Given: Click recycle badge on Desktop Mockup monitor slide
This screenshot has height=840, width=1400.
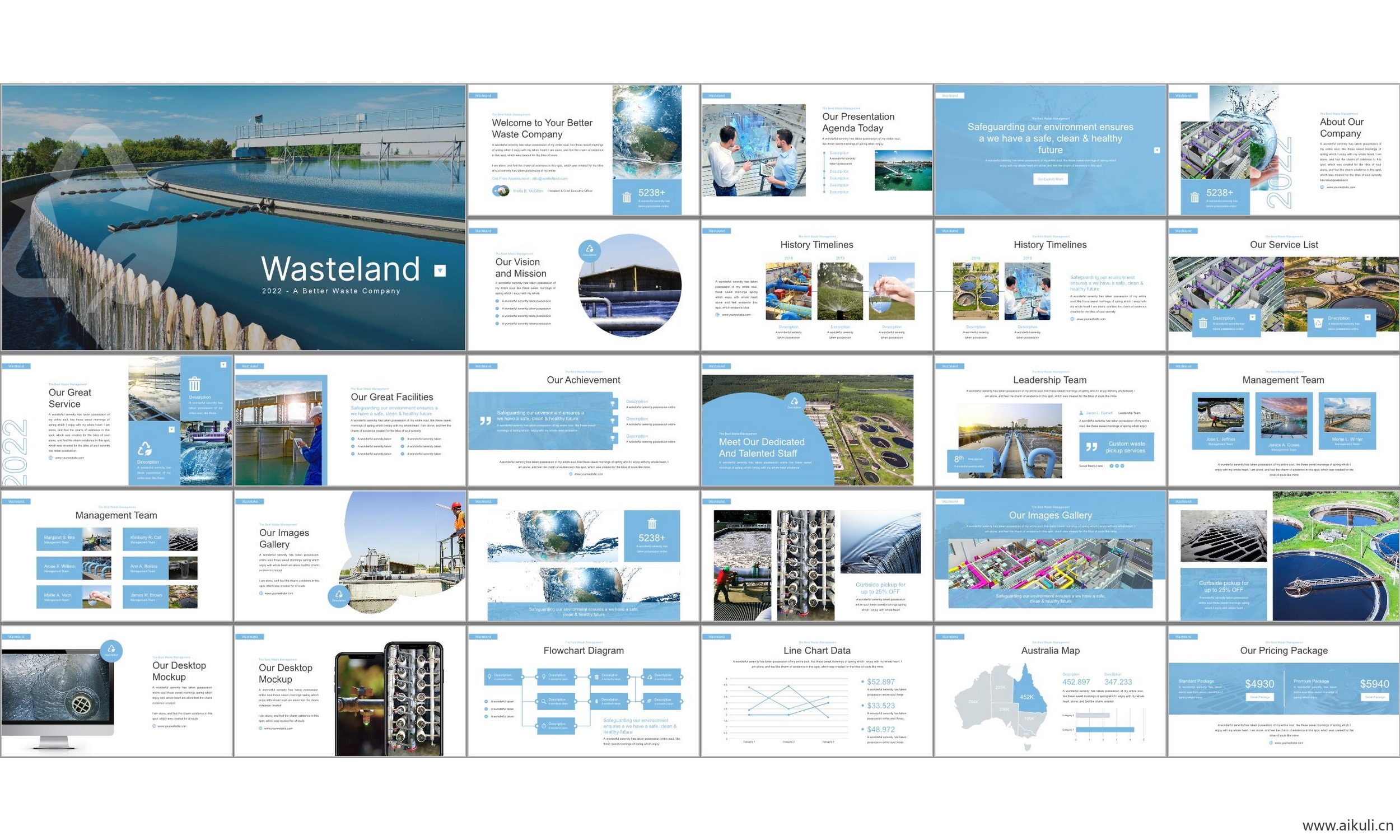Looking at the screenshot, I should click(x=111, y=650).
